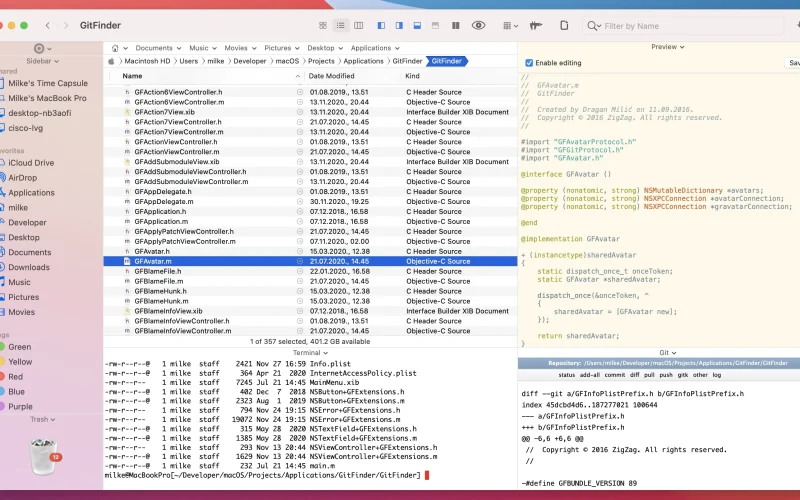Select GFBlameFile.m in the file list
Screen dimensions: 800x500
pyautogui.click(x=310, y=281)
